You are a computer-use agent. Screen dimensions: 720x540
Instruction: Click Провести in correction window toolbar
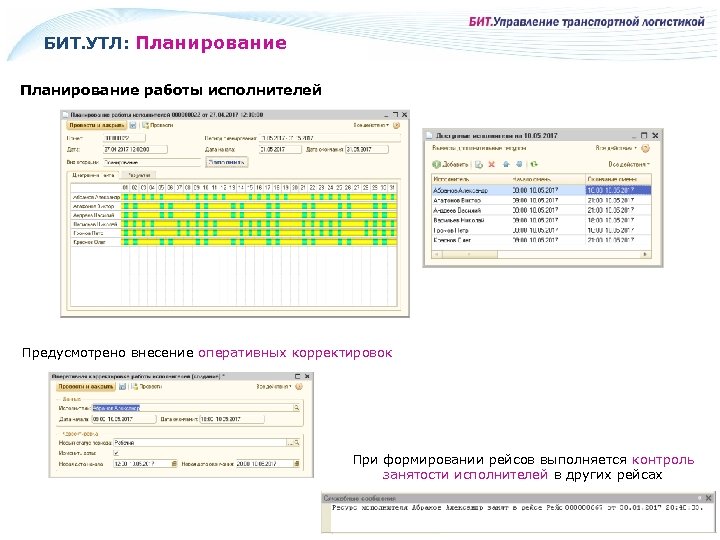(x=146, y=387)
